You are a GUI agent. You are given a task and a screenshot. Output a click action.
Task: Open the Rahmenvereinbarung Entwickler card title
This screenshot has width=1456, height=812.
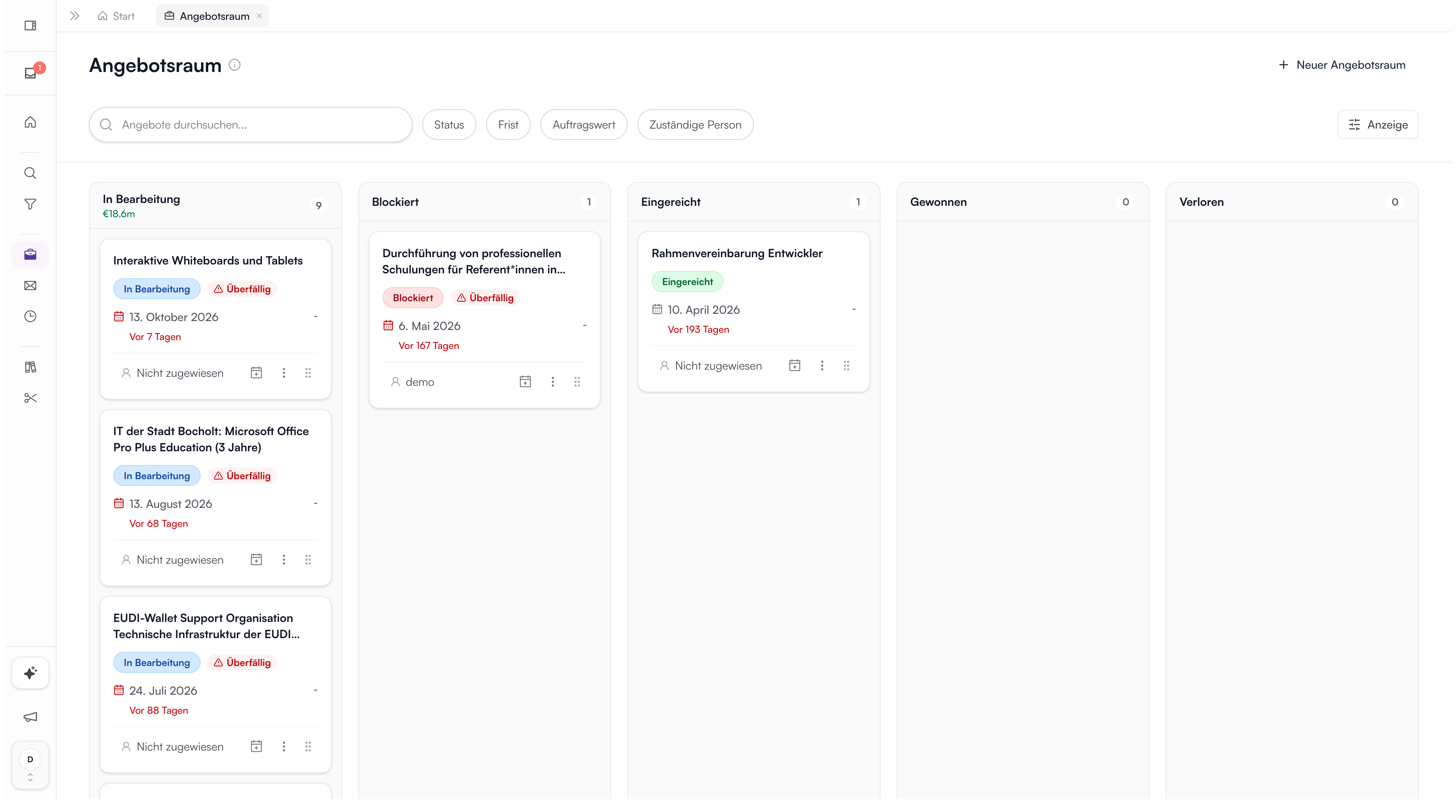737,253
